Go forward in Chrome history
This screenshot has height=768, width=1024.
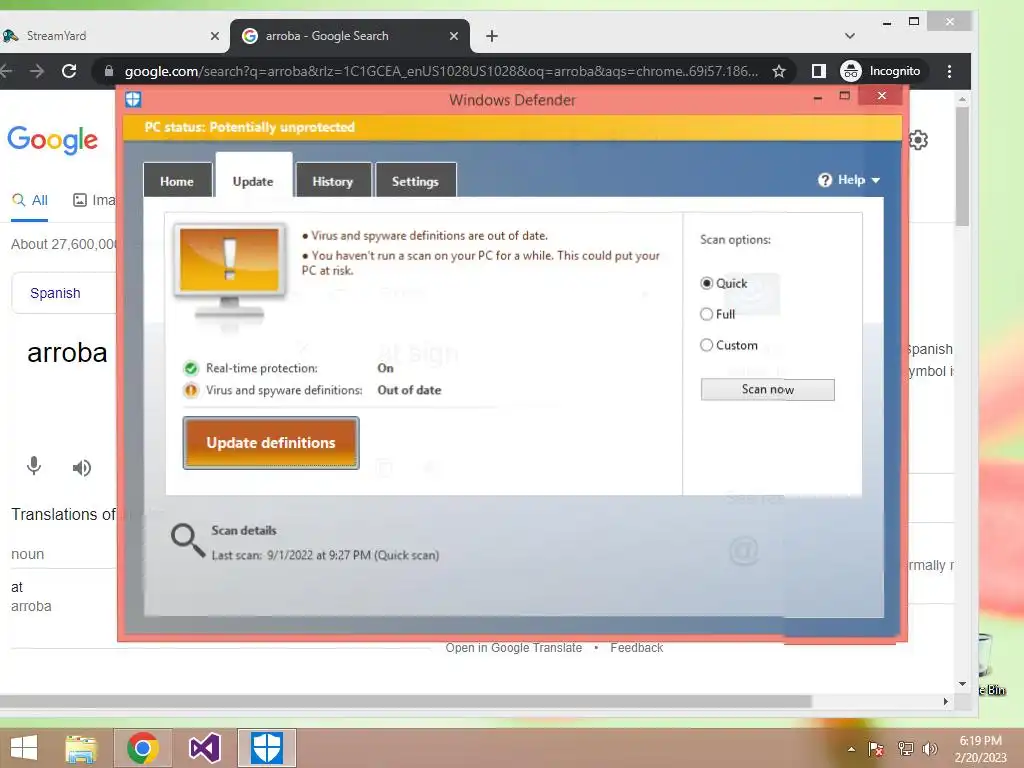coord(37,71)
